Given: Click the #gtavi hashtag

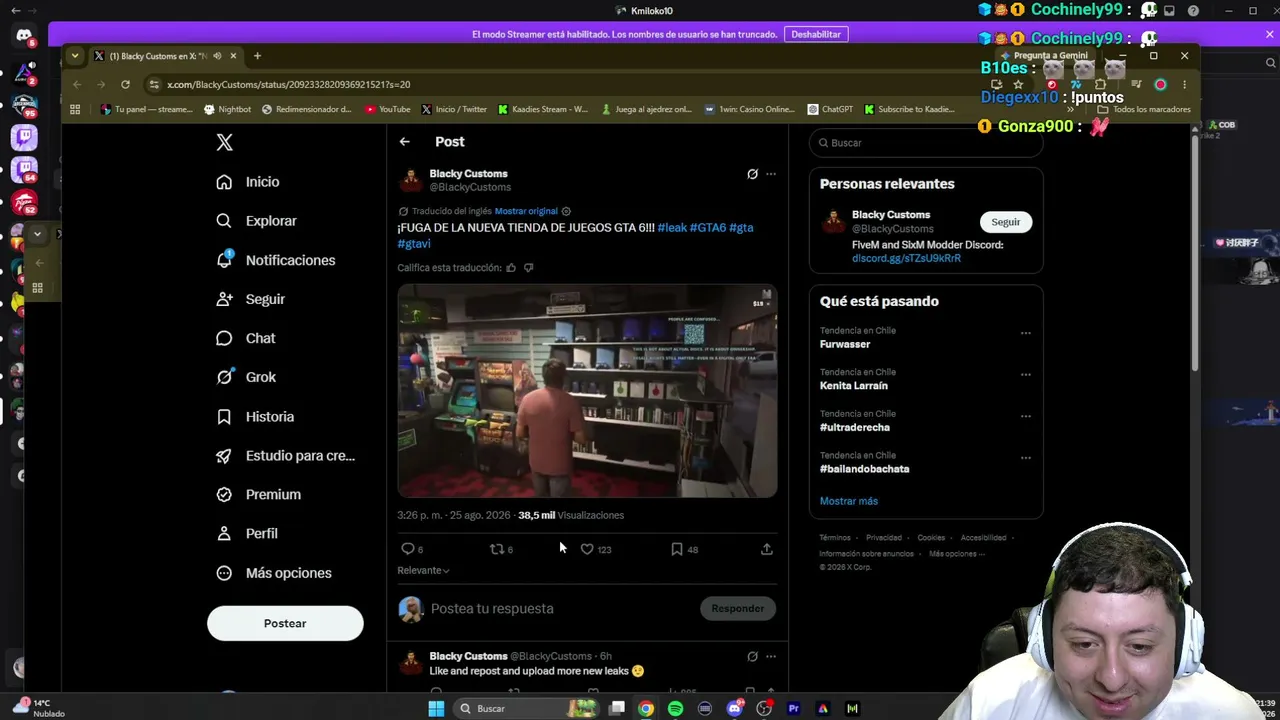Looking at the screenshot, I should 414,244.
